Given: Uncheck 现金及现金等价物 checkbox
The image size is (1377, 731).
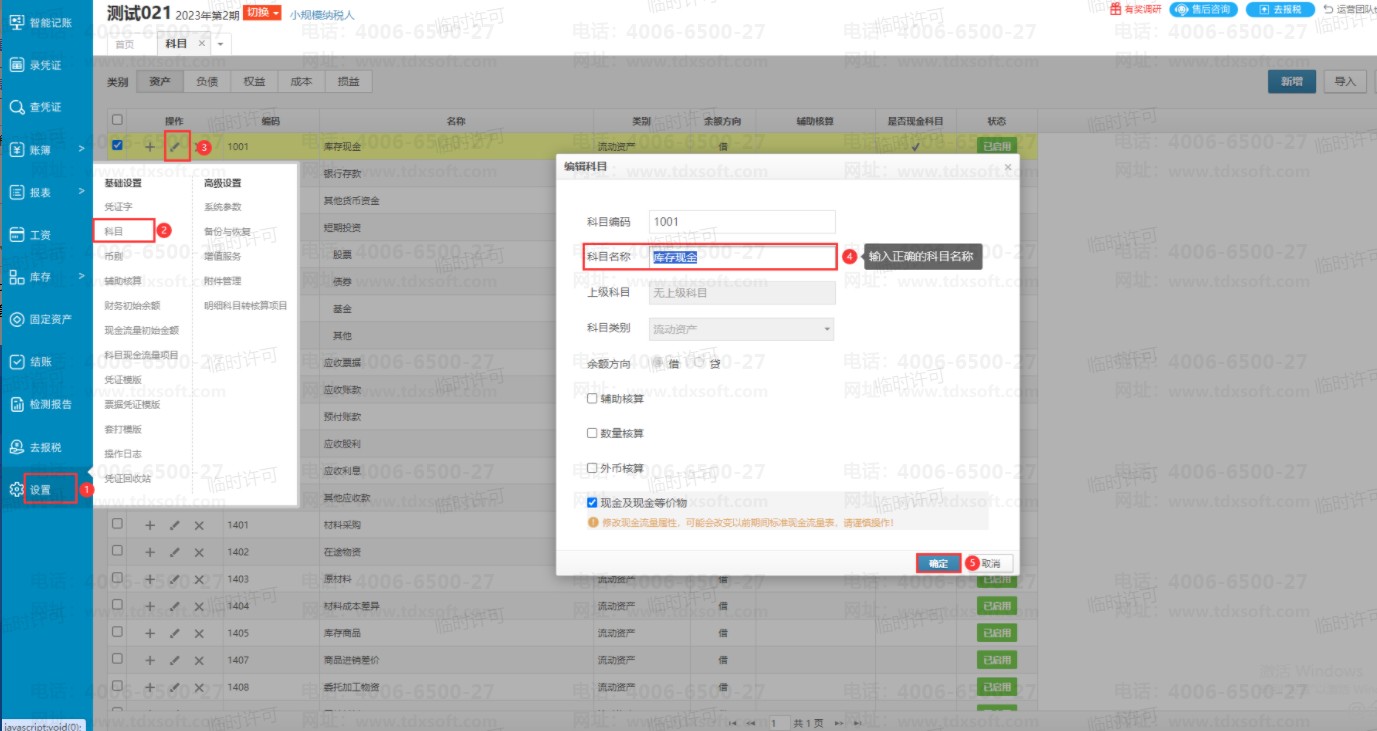Looking at the screenshot, I should (x=592, y=502).
